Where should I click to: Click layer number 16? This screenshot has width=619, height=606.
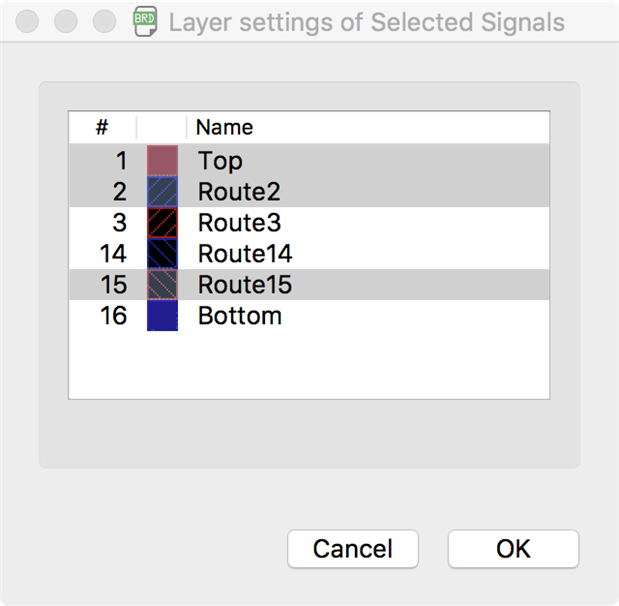[x=113, y=316]
